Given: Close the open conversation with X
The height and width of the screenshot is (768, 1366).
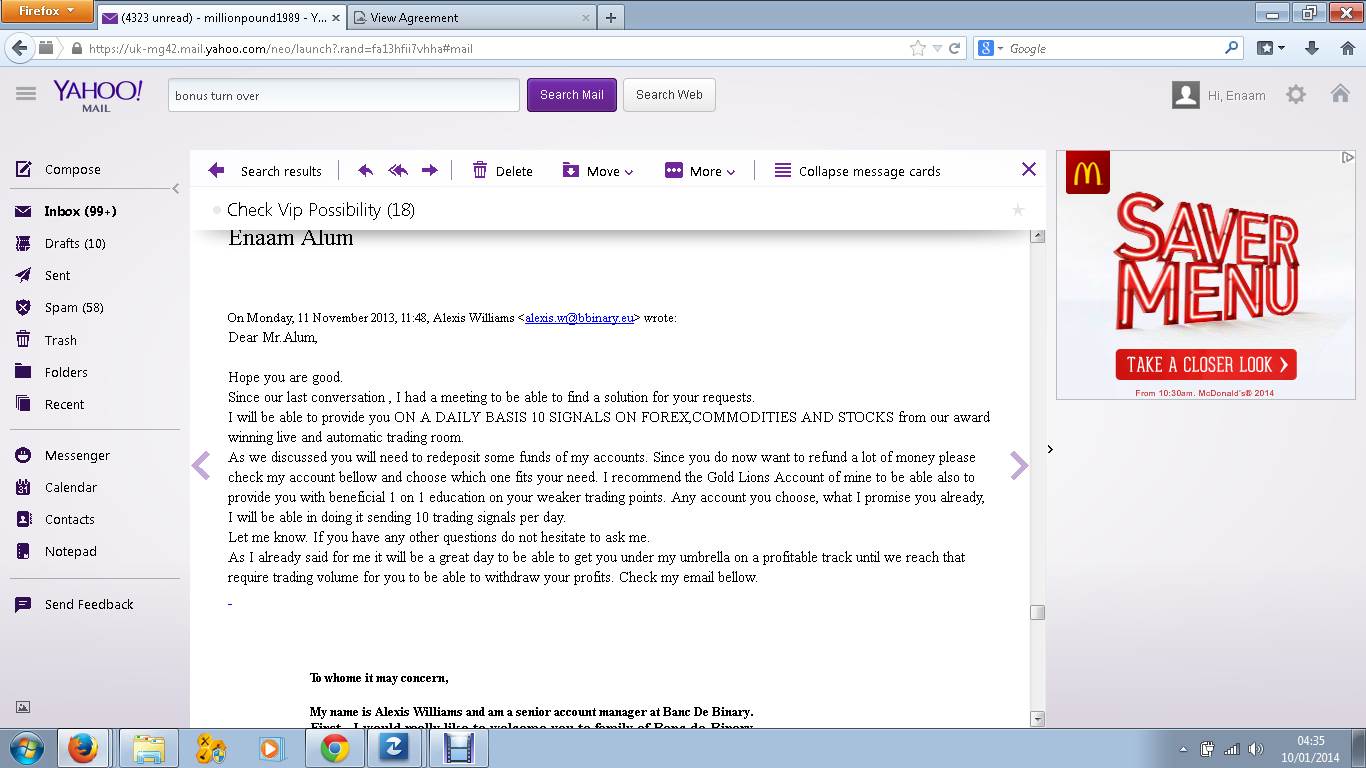Looking at the screenshot, I should (x=1029, y=169).
